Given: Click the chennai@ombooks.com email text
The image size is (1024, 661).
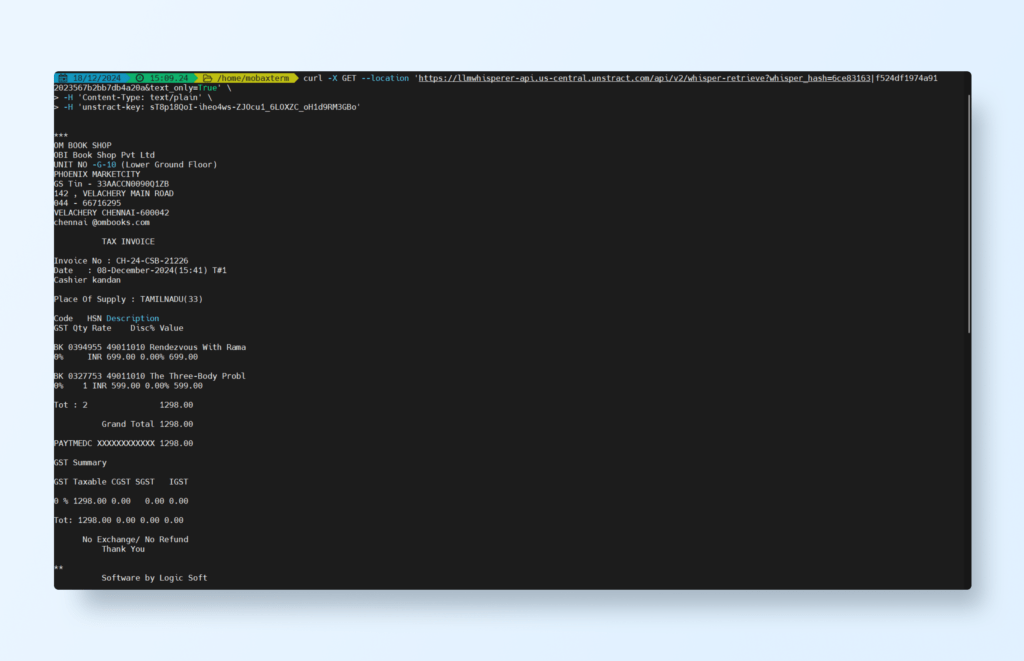Looking at the screenshot, I should [x=101, y=222].
